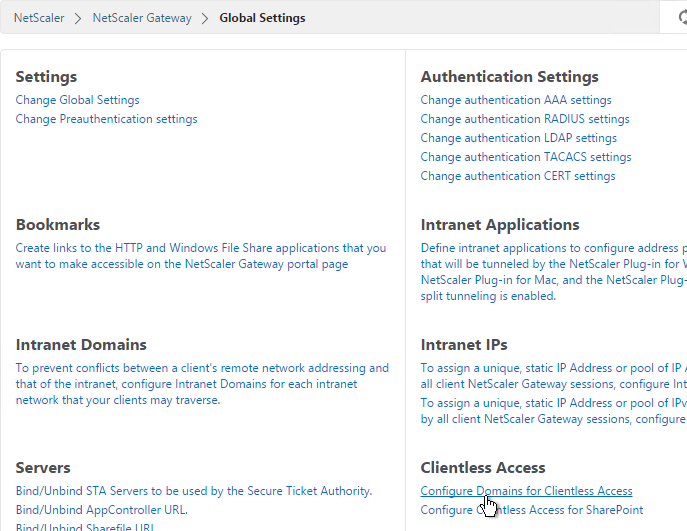Open Configure Domains for Clientless Access
This screenshot has width=687, height=531.
pos(526,491)
